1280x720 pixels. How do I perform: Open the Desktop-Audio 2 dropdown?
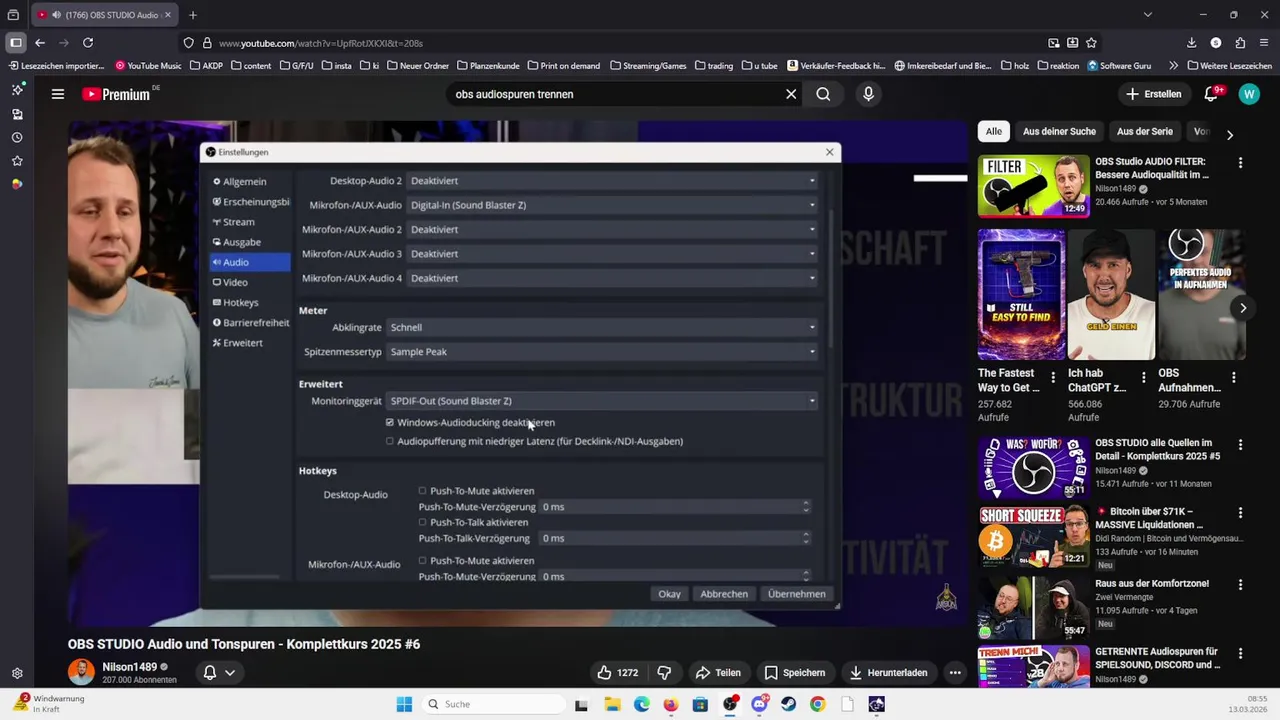coord(612,181)
